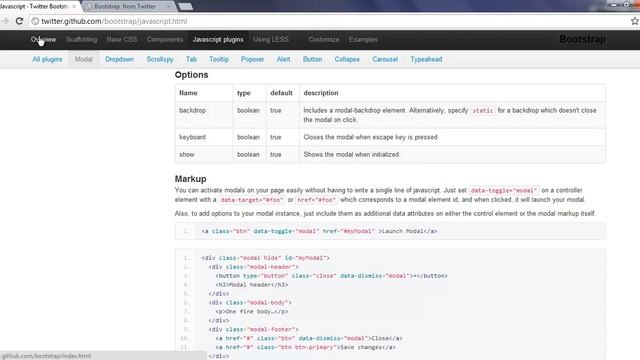Click the address bar URL field
This screenshot has height=360, width=640.
327,21
